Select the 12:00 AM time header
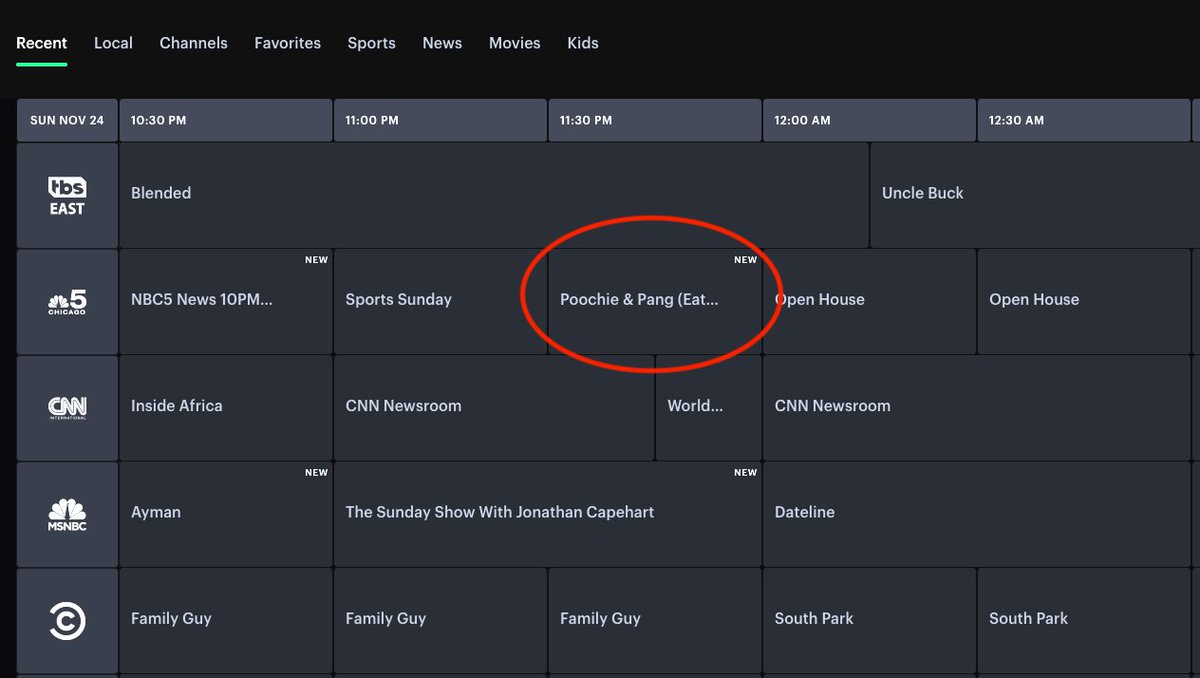This screenshot has width=1200, height=678. pos(869,120)
